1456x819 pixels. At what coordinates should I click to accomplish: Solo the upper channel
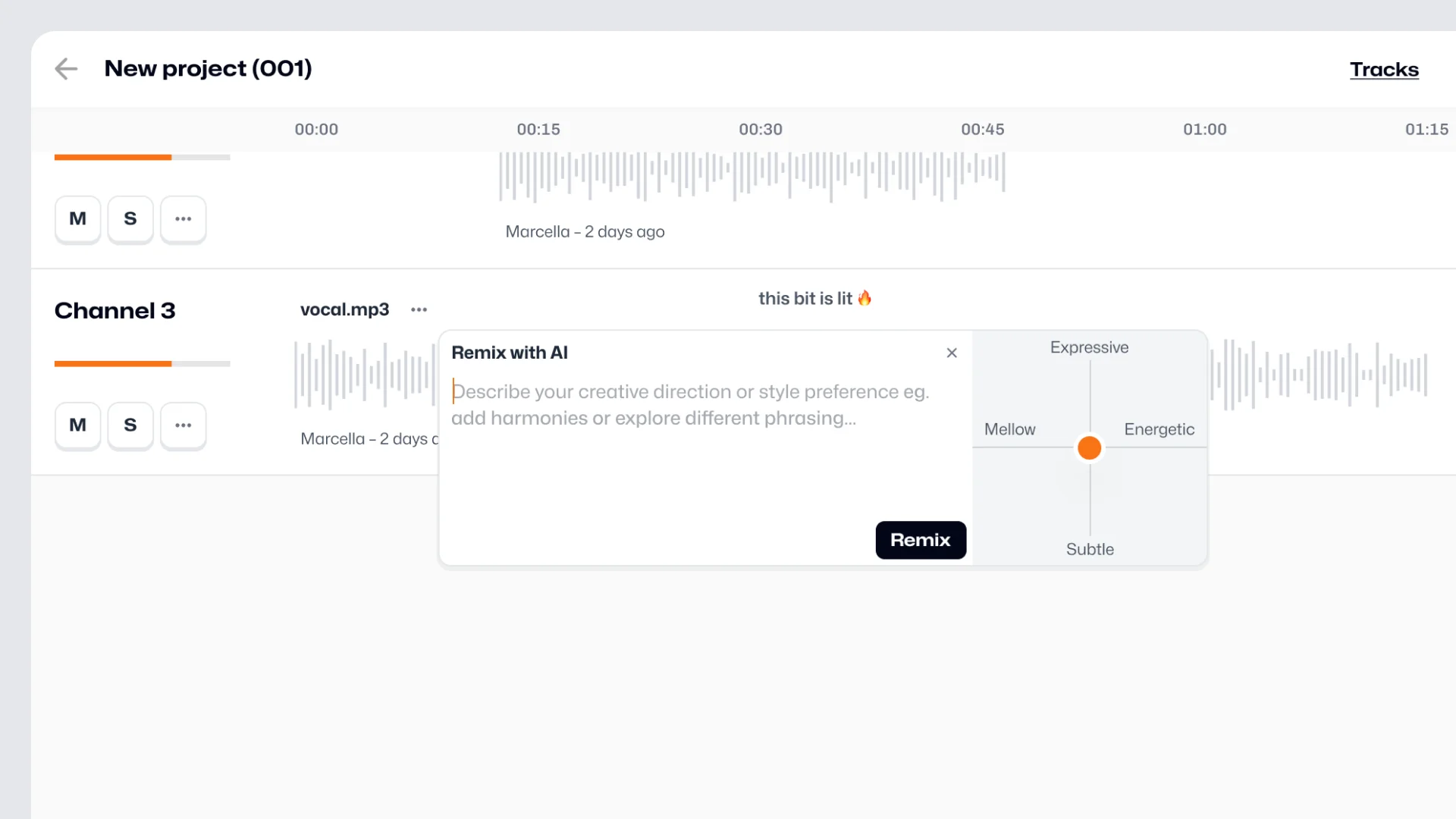[x=130, y=219]
